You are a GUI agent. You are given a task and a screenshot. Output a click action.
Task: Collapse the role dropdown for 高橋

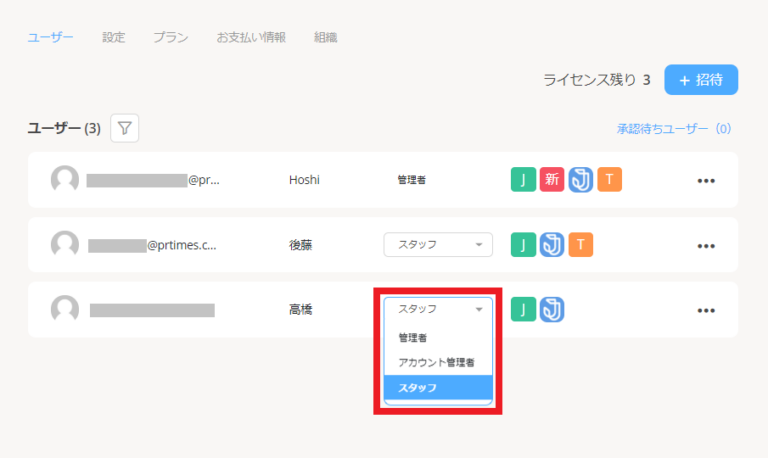click(x=438, y=309)
